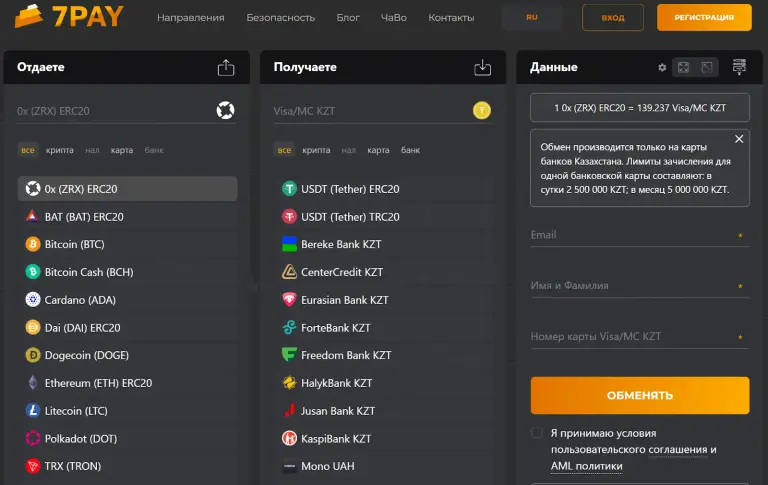Viewport: 768px width, 485px height.
Task: Click the ВХОД login button
Action: (x=613, y=17)
